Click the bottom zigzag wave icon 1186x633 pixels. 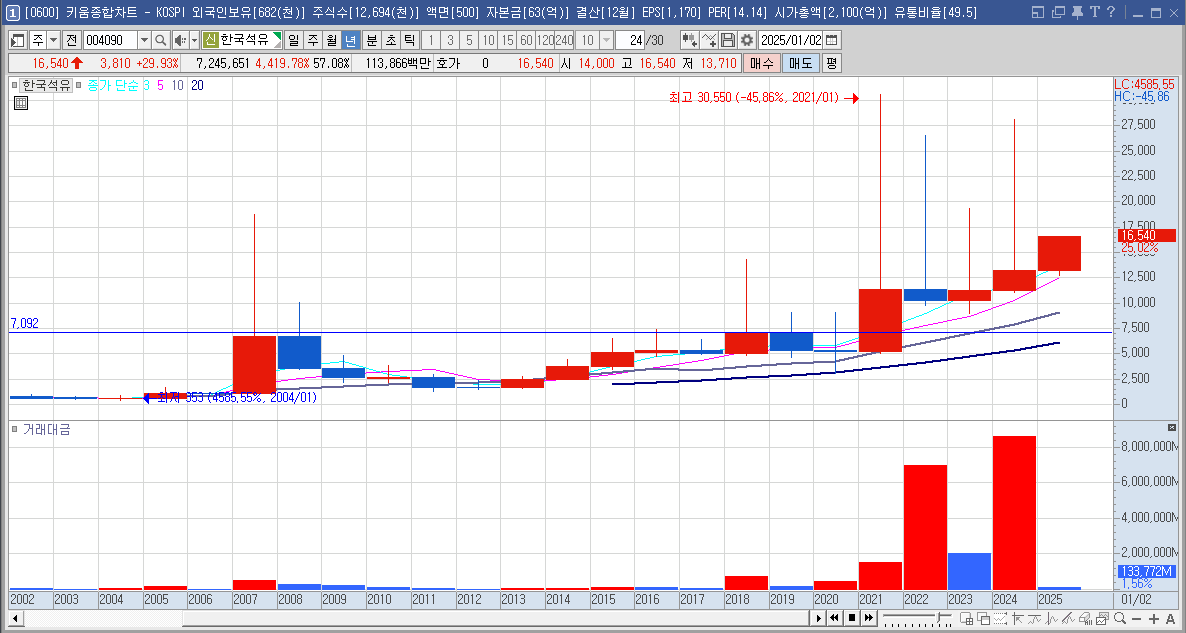(1051, 619)
